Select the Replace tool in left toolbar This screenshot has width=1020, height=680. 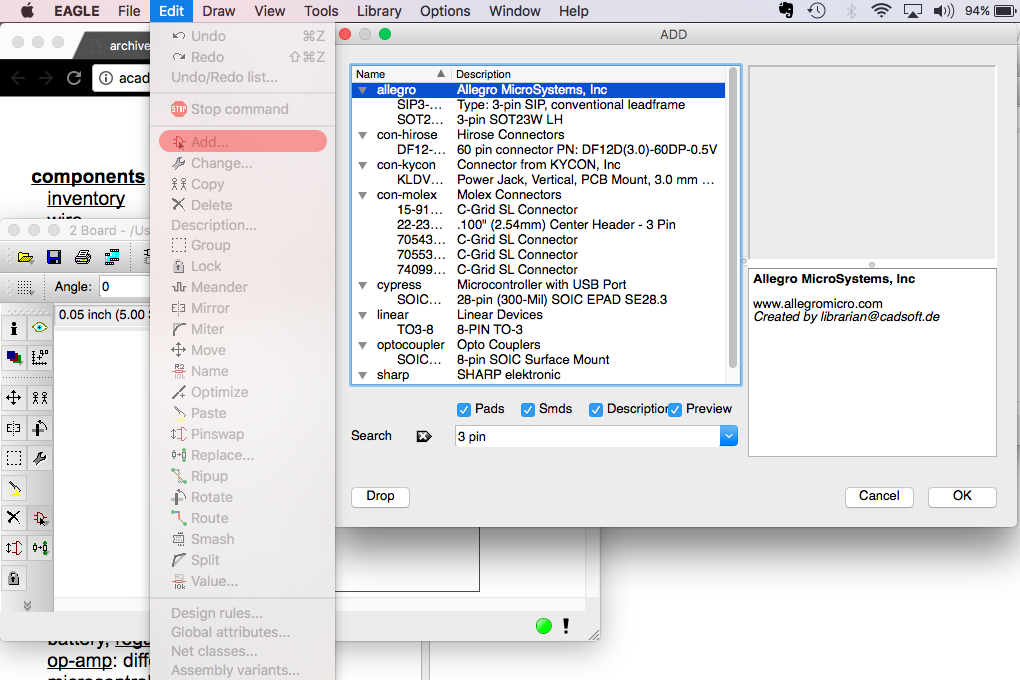click(40, 548)
